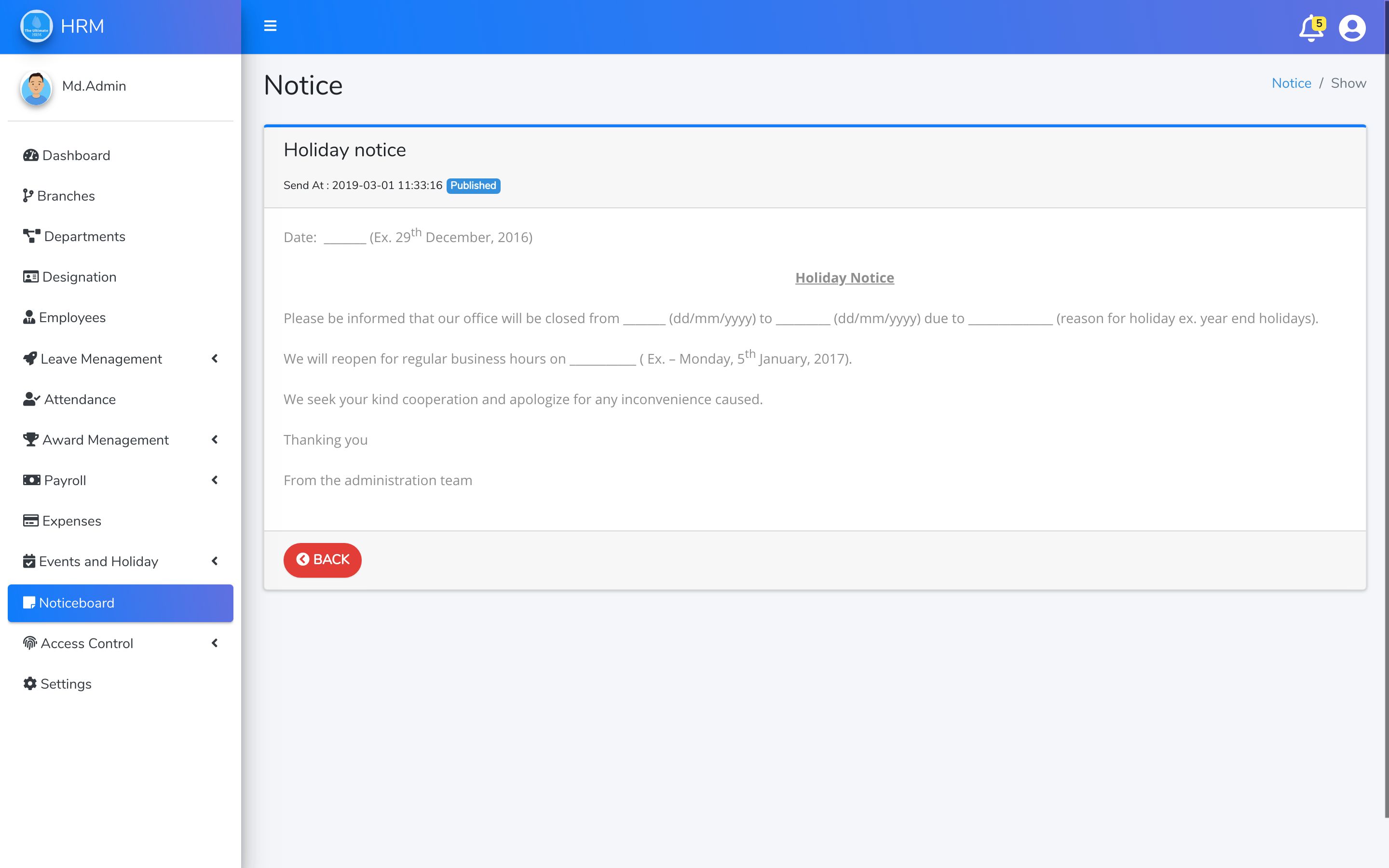Open the Employees menu item
This screenshot has width=1389, height=868.
(72, 317)
